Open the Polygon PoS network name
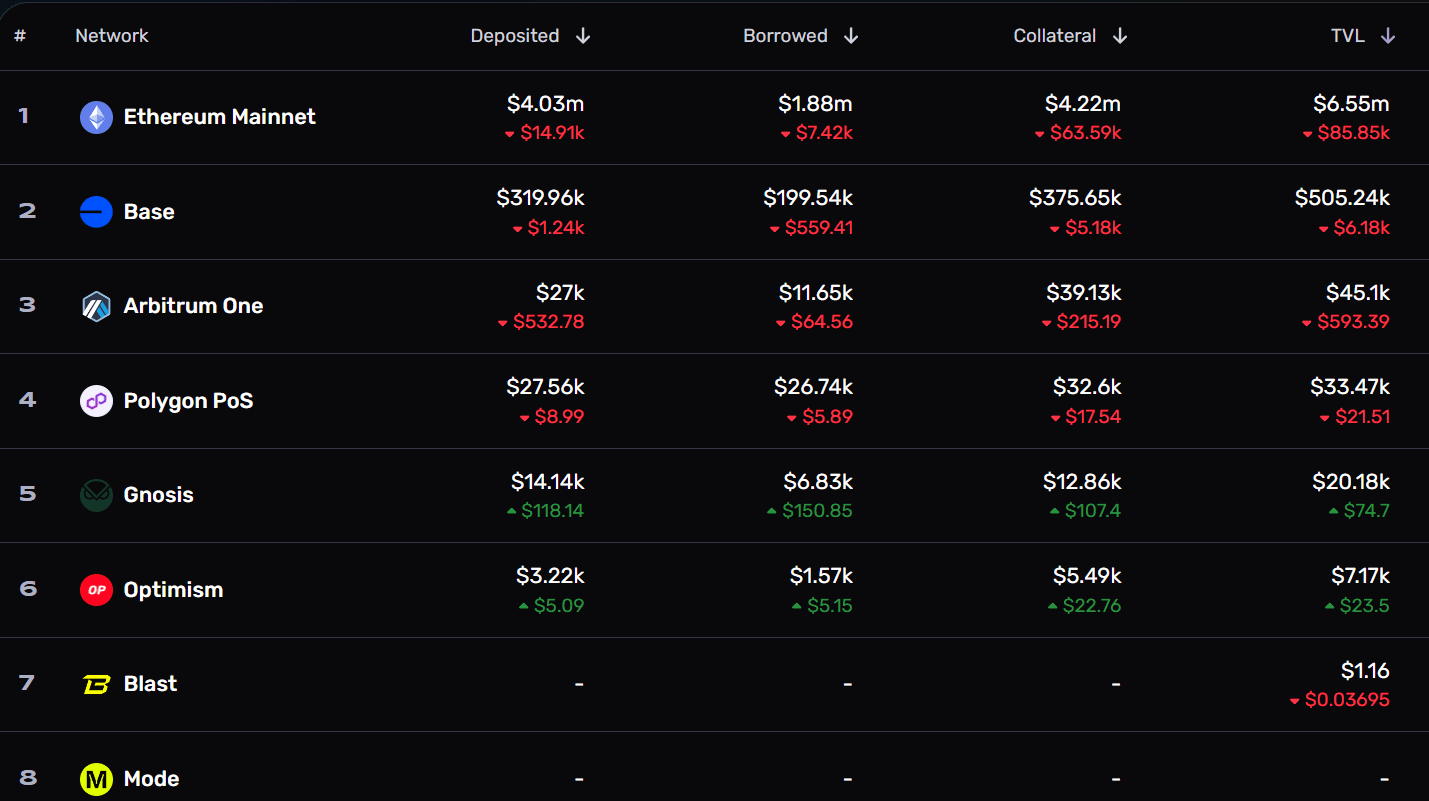The image size is (1429, 801). coord(188,401)
